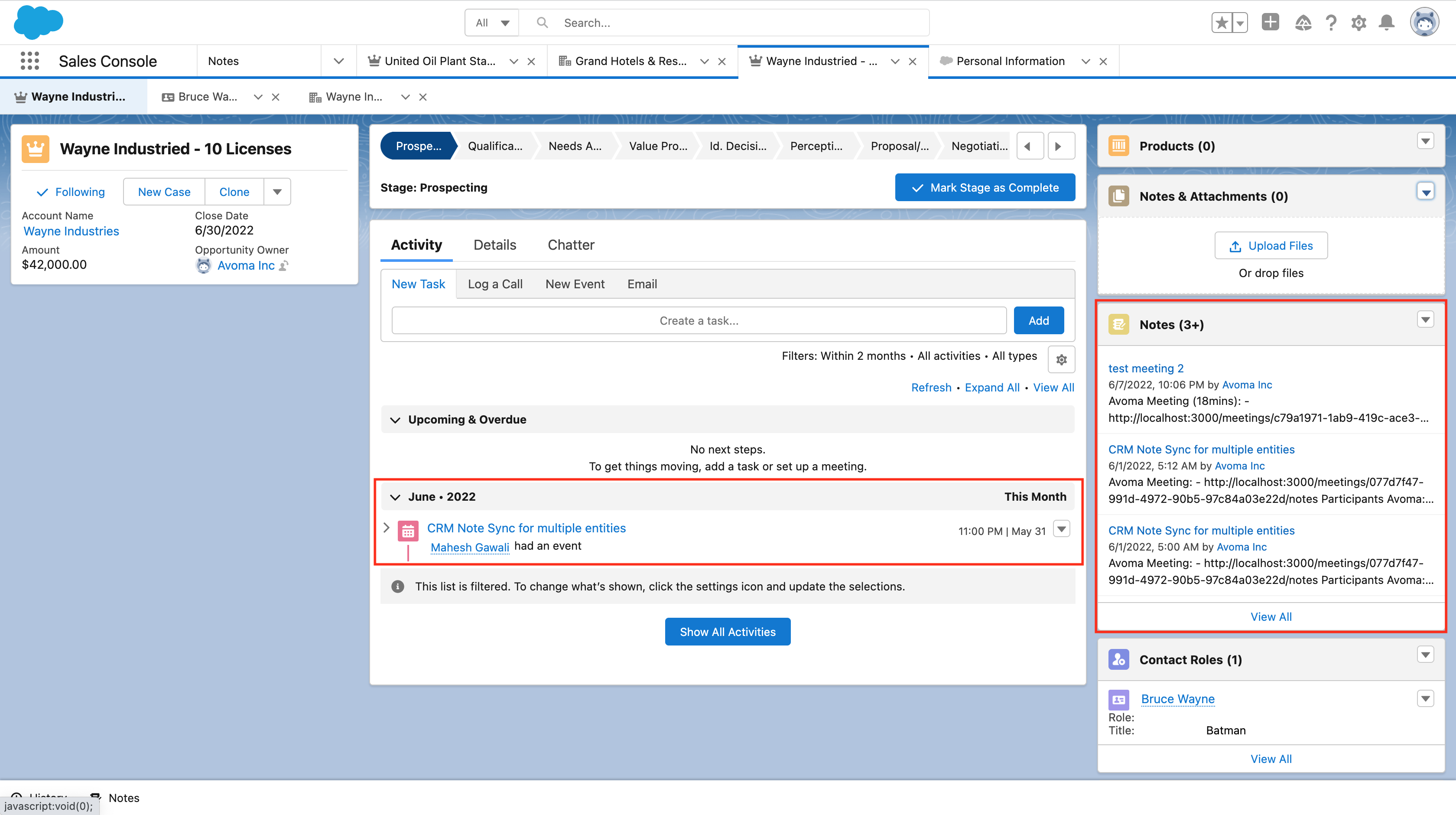Open Bruce Wayne contact role link
Screen dimensions: 1456x815
point(1177,699)
